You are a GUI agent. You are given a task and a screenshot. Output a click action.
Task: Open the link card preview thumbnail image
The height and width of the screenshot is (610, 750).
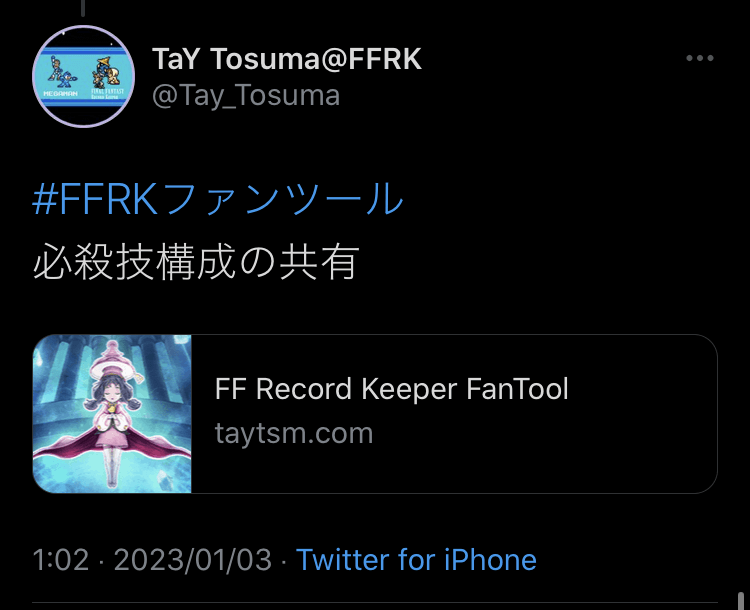tap(112, 414)
